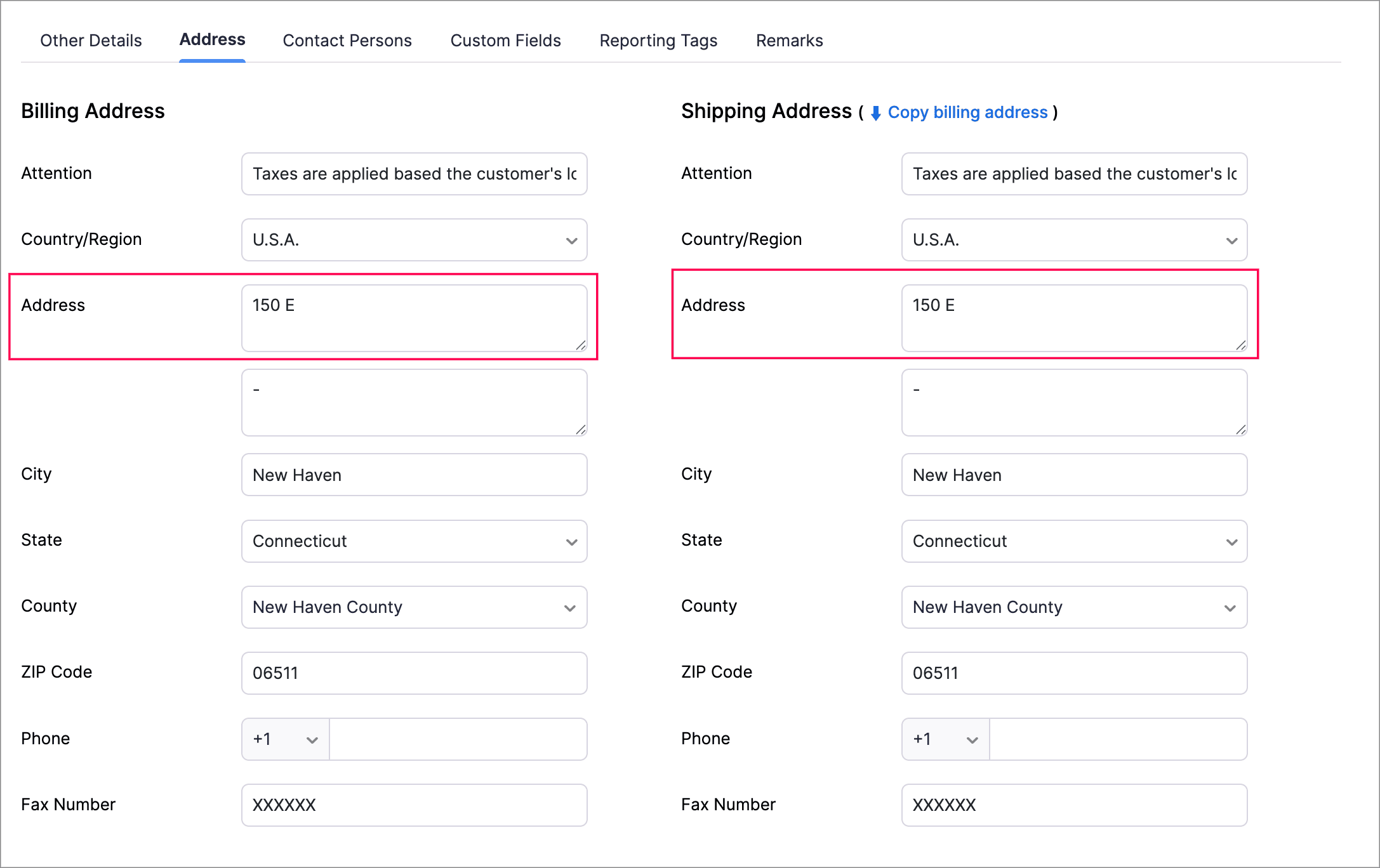1380x868 pixels.
Task: Expand the billing County dropdown for New Haven County
Action: [571, 607]
